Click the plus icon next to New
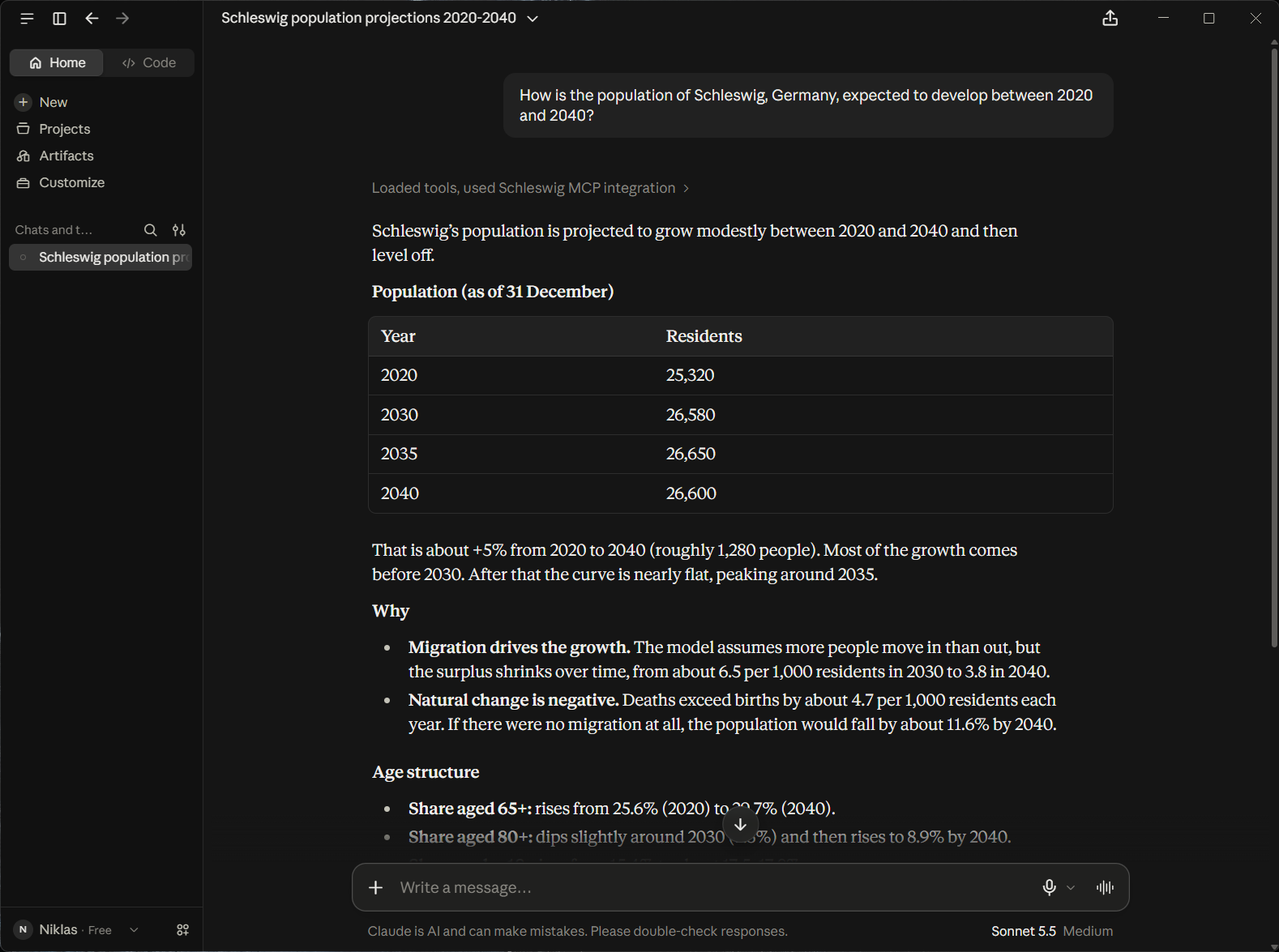The width and height of the screenshot is (1279, 952). click(24, 102)
